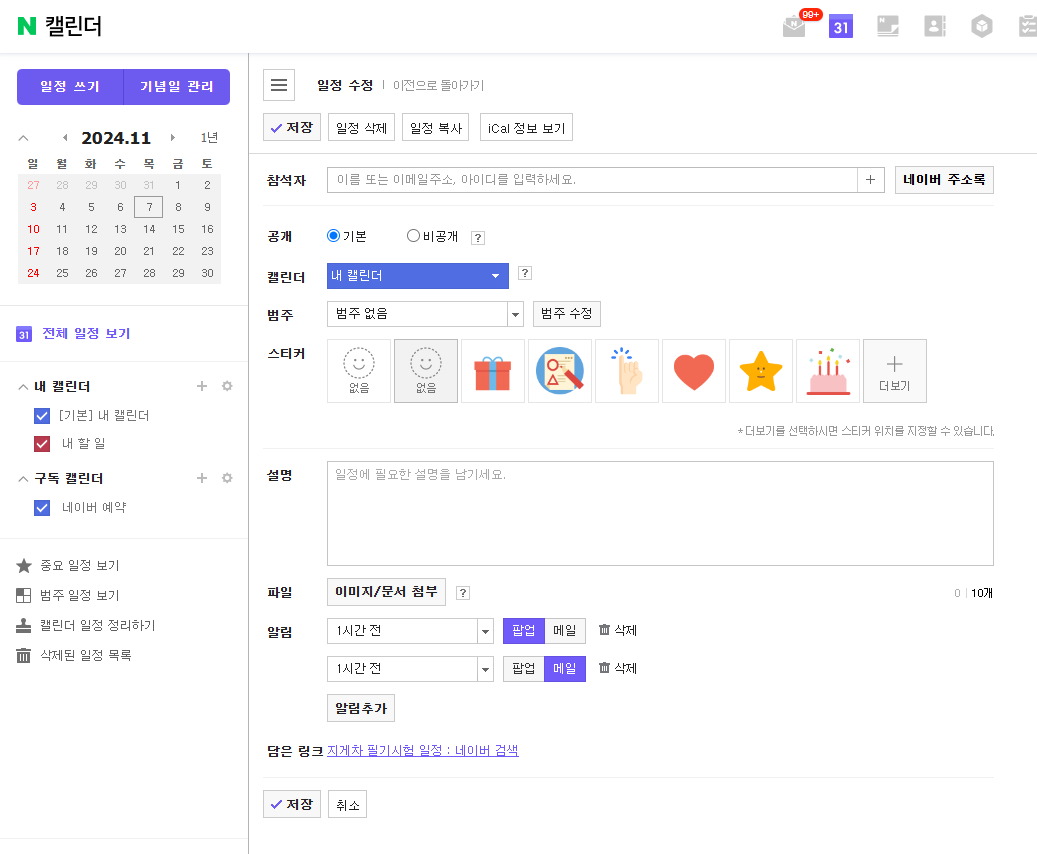Viewport: 1037px width, 854px height.
Task: Select the heart sticker
Action: tap(694, 370)
